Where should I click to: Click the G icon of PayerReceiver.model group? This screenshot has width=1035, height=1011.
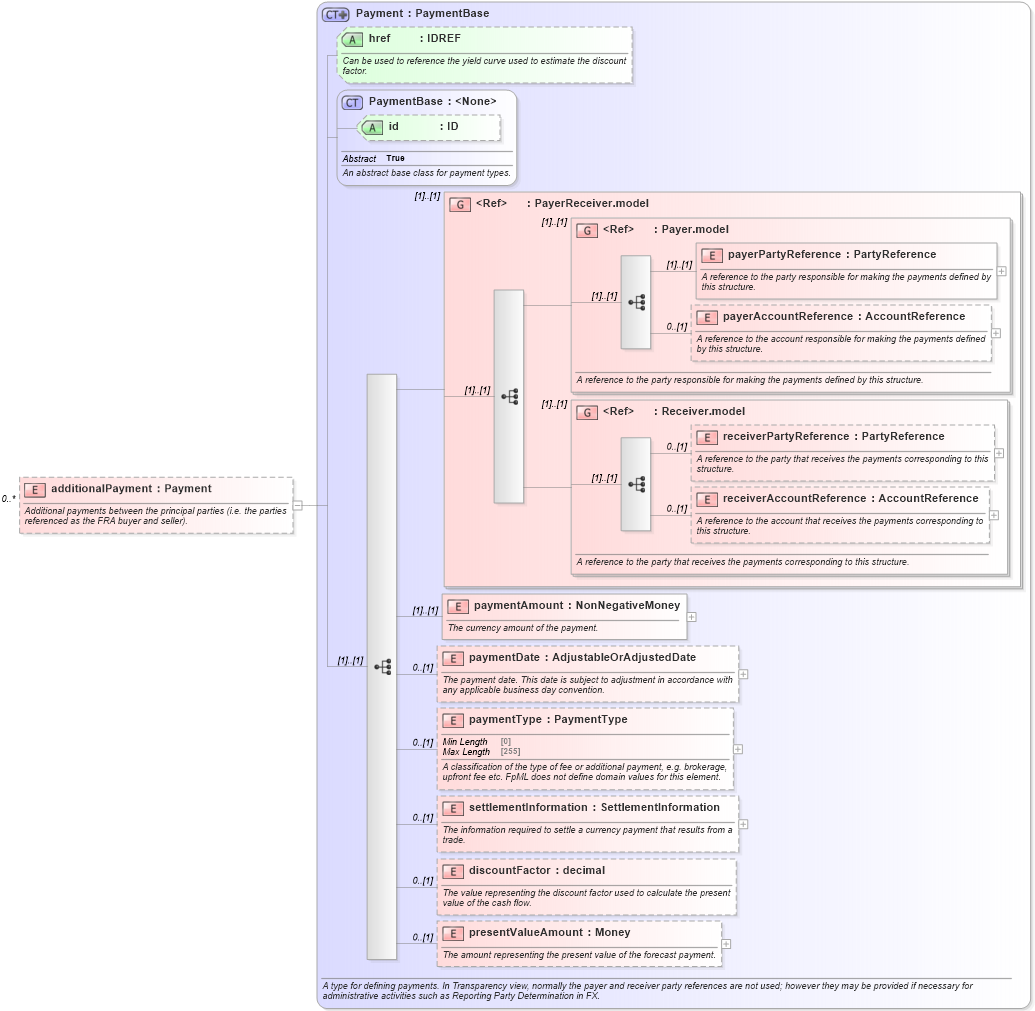pyautogui.click(x=461, y=203)
